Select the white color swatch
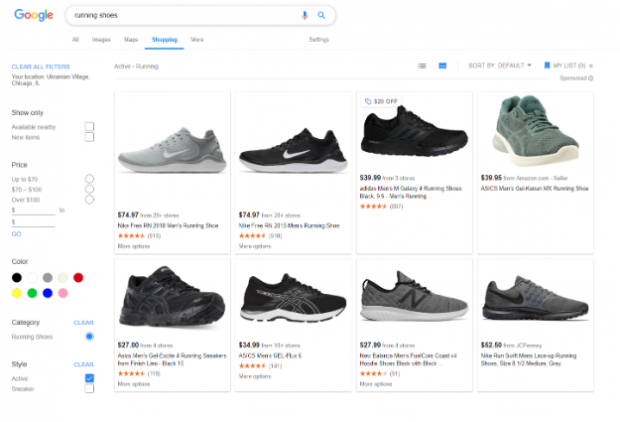 click(x=32, y=278)
